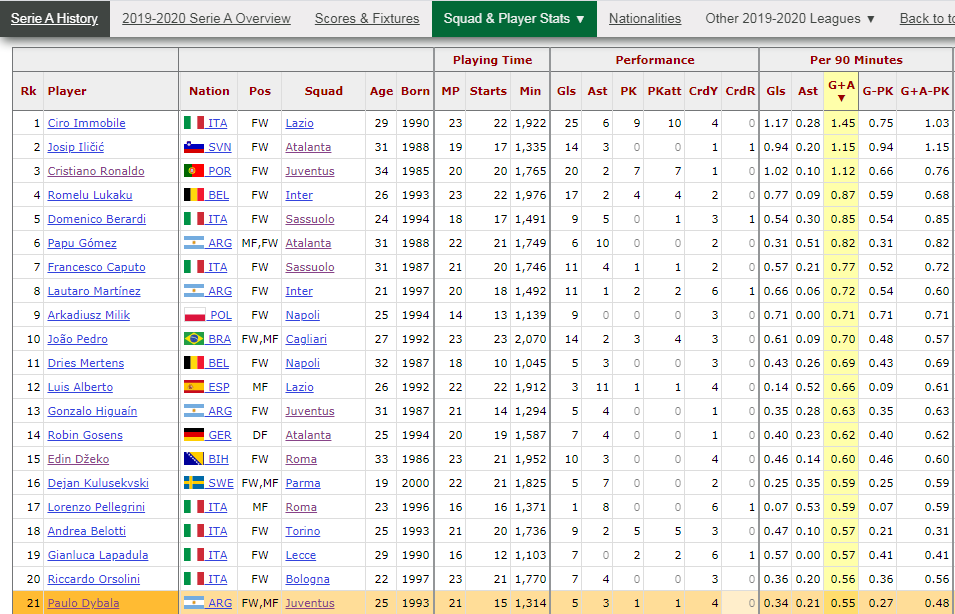
Task: Open Cristiano Ronaldo player page
Action: coord(96,171)
